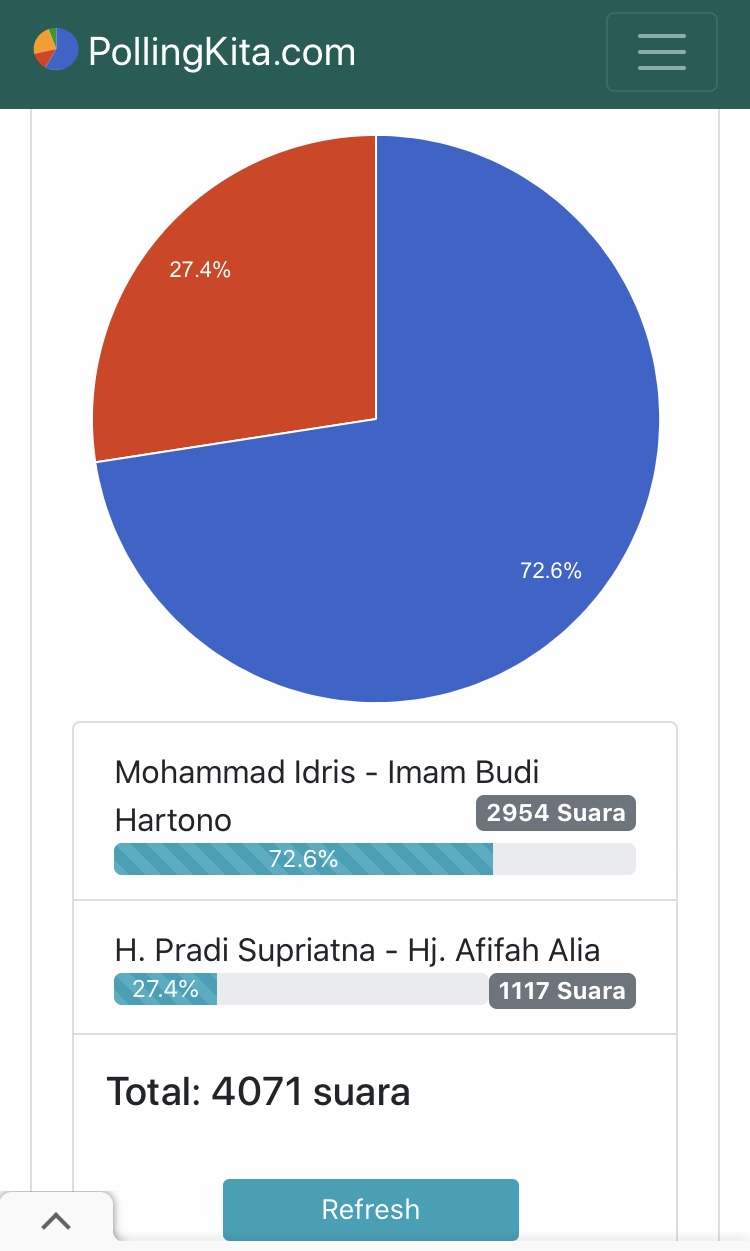Click the 1117 Suara badge
Image resolution: width=750 pixels, height=1251 pixels.
point(562,991)
